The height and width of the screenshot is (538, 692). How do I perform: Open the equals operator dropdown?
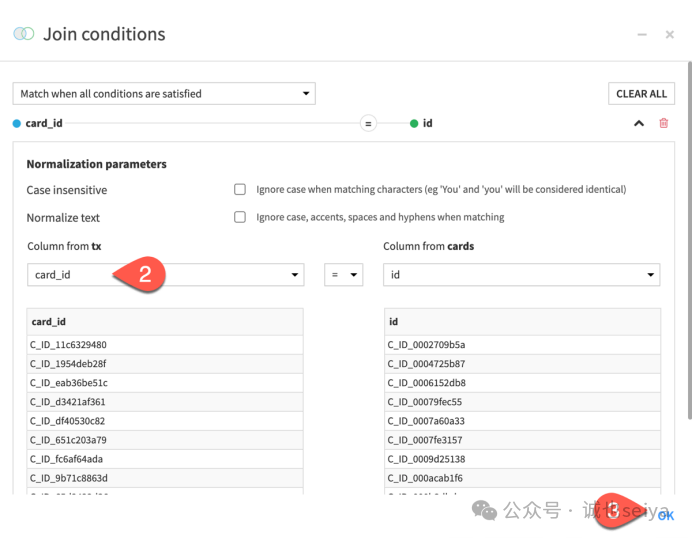pyautogui.click(x=343, y=275)
